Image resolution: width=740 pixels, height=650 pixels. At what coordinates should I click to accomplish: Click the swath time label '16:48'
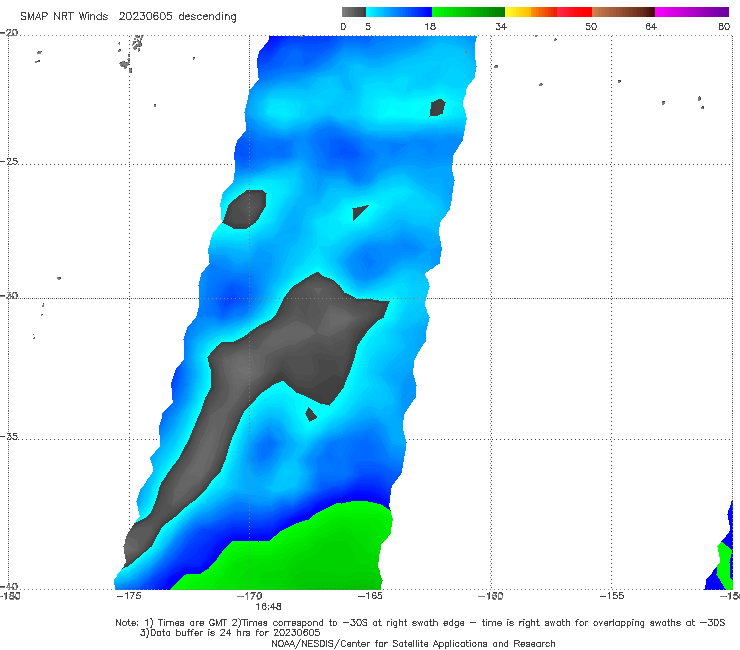(268, 606)
